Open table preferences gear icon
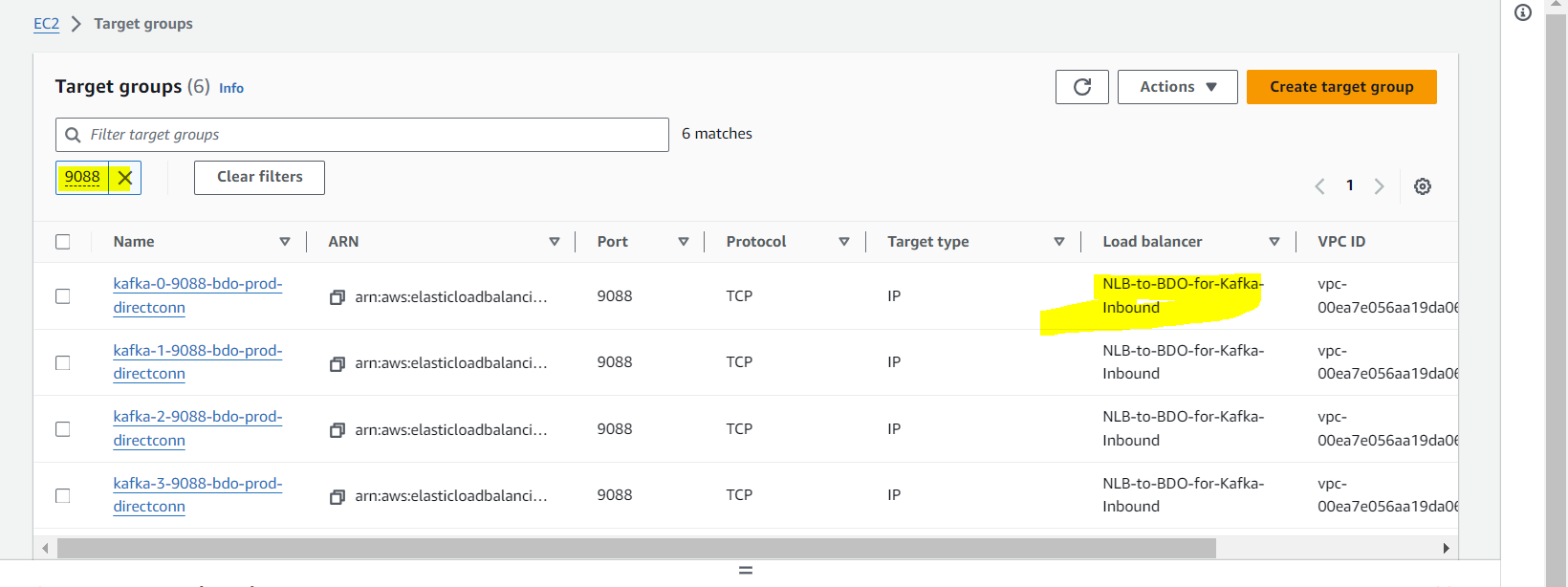 1423,186
